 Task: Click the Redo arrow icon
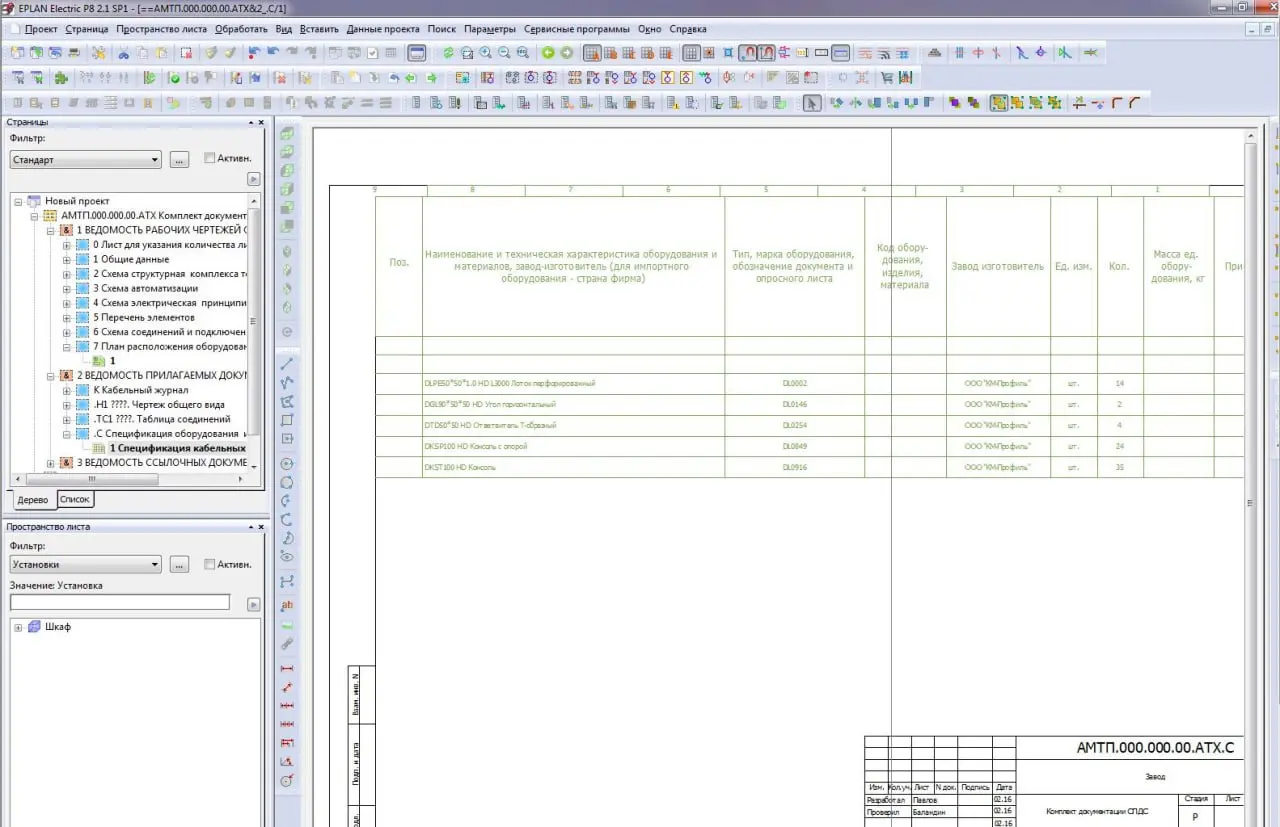tap(292, 53)
